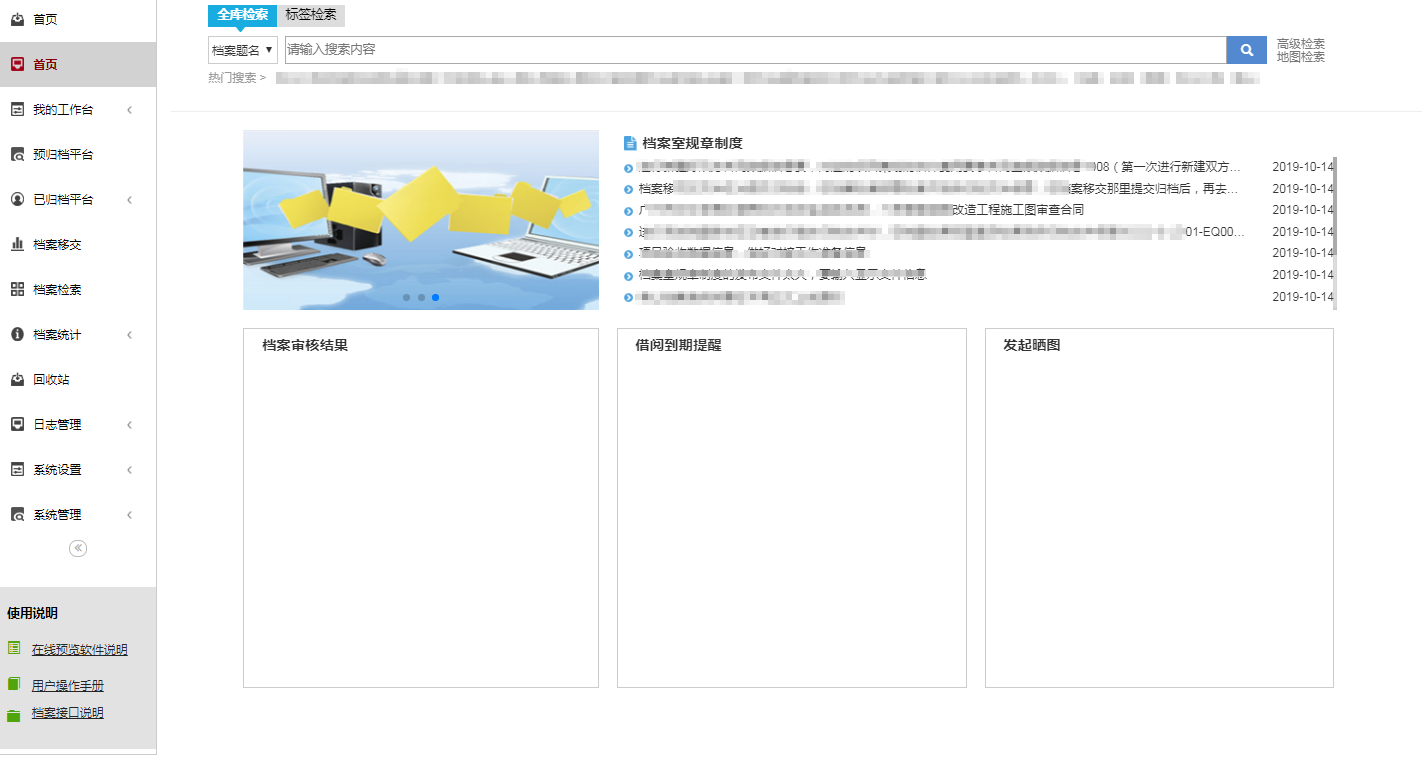The image size is (1422, 784).
Task: Click the 使用说明 section heading
Action: click(x=32, y=613)
